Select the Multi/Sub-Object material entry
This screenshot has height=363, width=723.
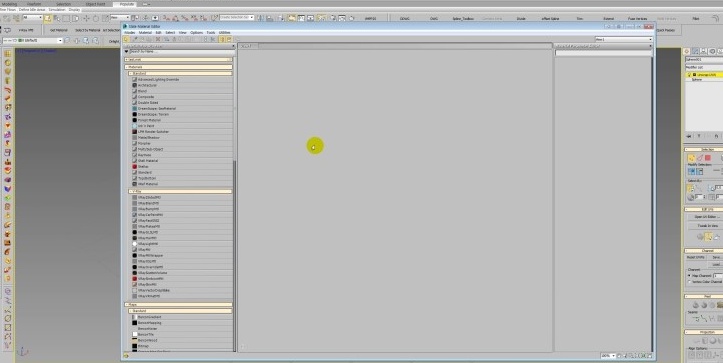(x=182, y=149)
